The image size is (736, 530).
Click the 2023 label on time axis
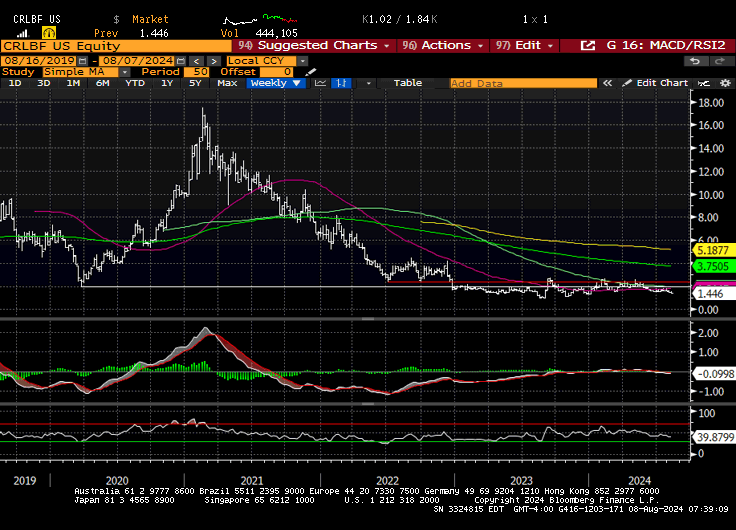coord(521,481)
